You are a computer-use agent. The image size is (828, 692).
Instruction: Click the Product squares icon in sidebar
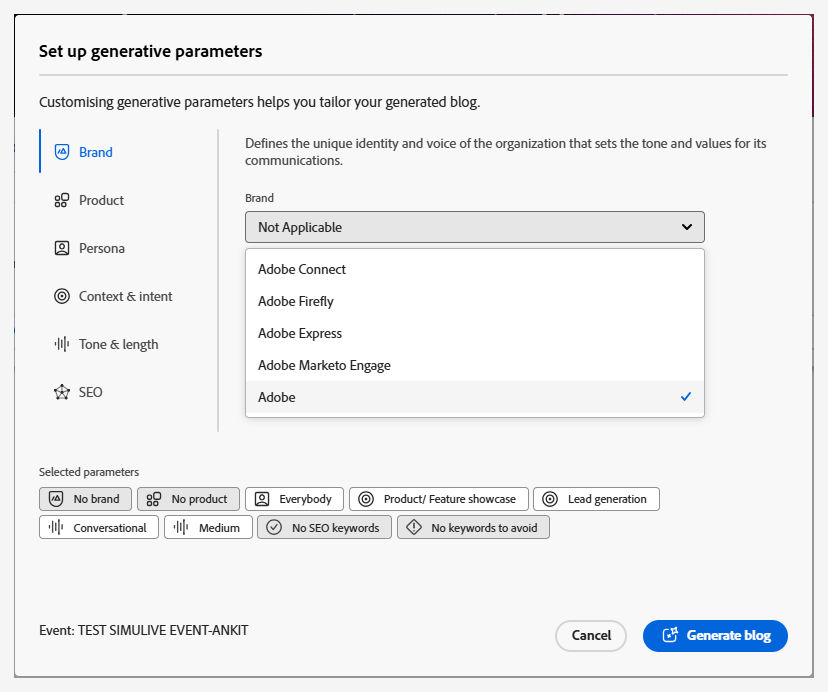(62, 200)
